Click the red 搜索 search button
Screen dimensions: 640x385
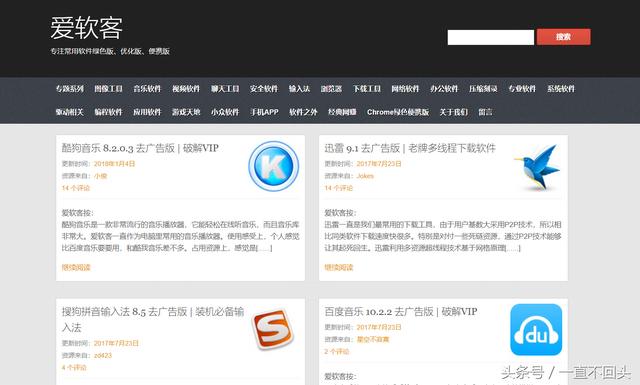click(563, 37)
